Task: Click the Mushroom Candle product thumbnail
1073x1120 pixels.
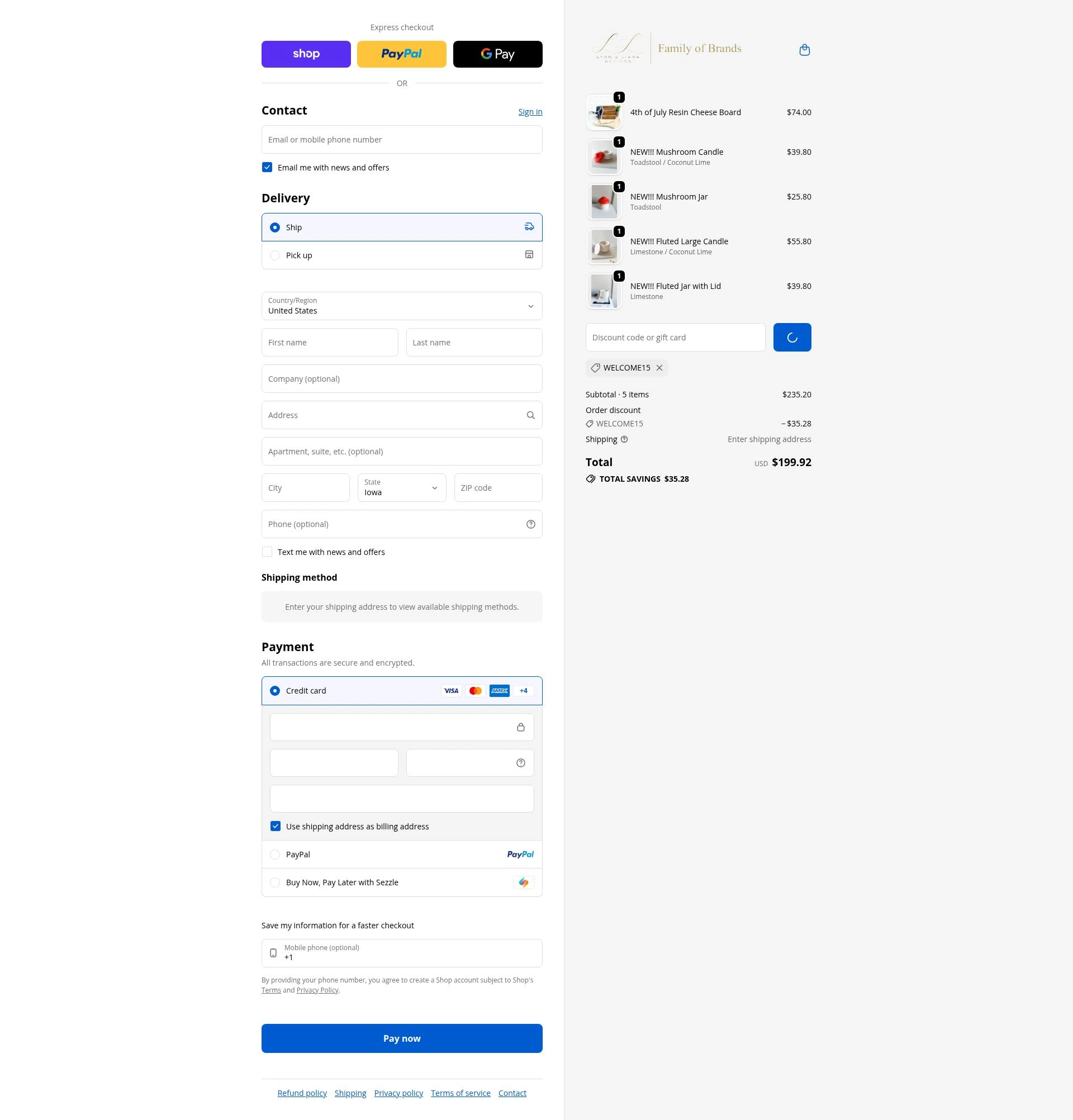Action: tap(604, 157)
